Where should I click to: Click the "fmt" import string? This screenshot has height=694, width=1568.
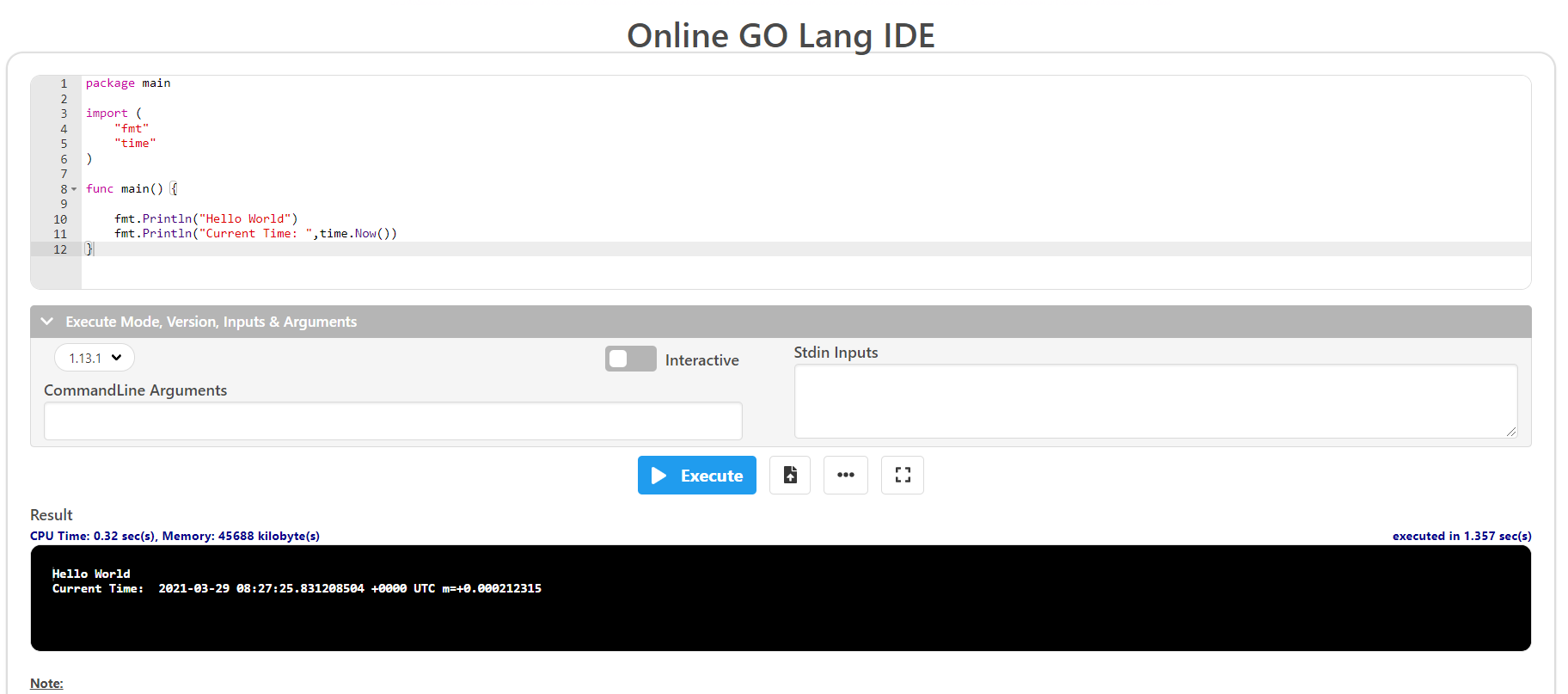132,128
